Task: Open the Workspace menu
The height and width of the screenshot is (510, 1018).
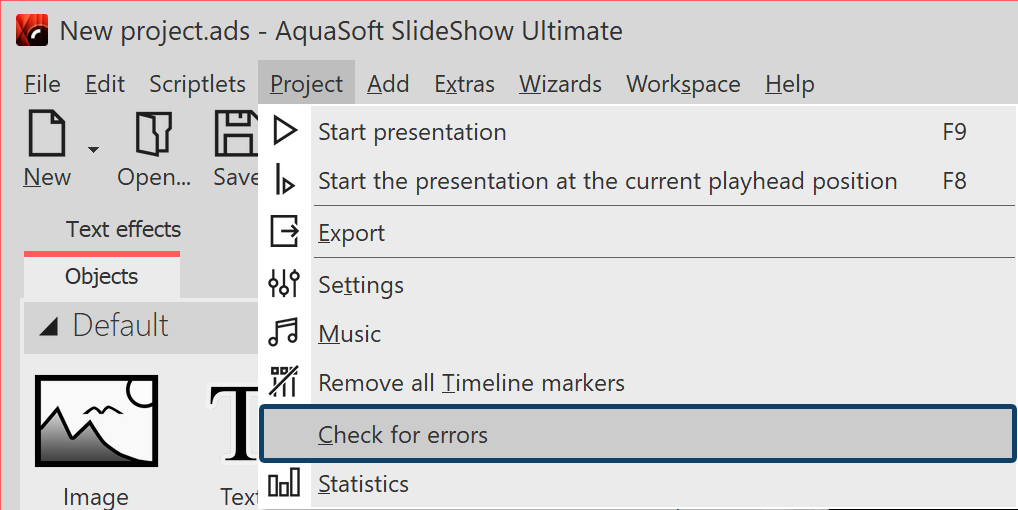Action: tap(683, 84)
